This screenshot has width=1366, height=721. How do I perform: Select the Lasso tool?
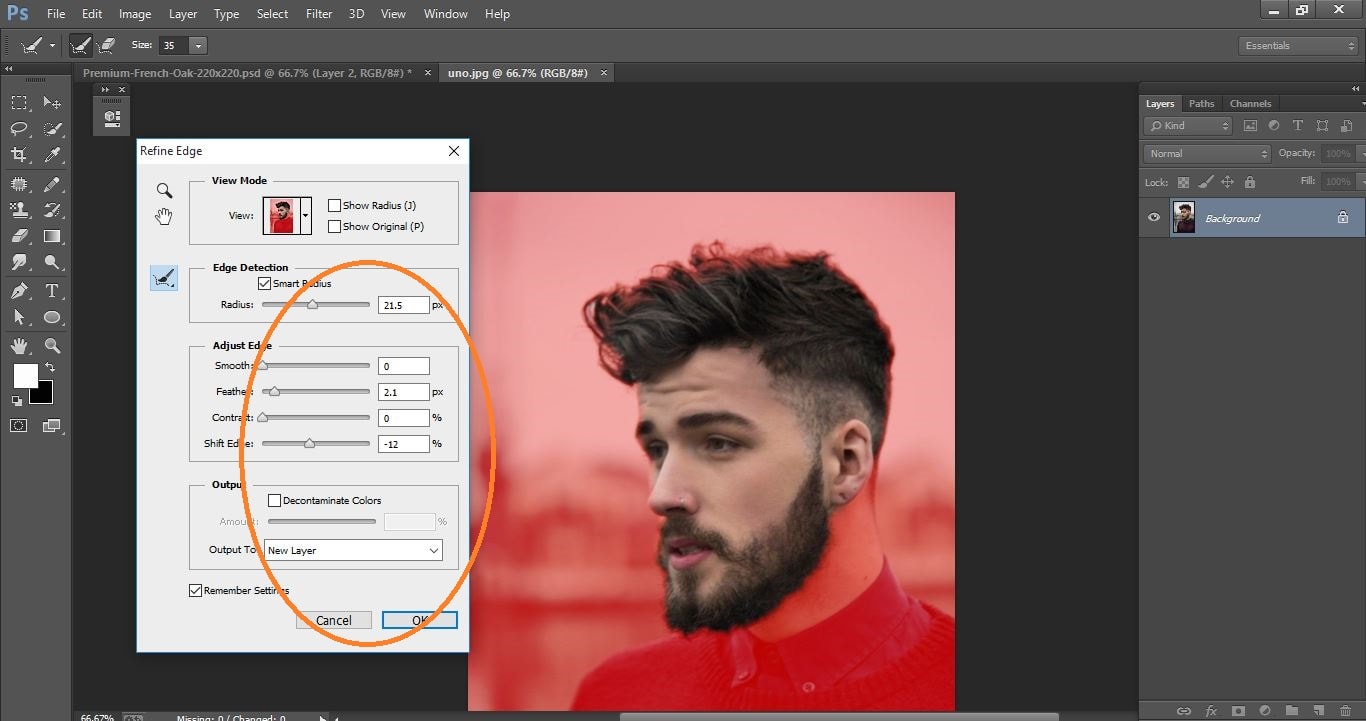click(x=18, y=128)
